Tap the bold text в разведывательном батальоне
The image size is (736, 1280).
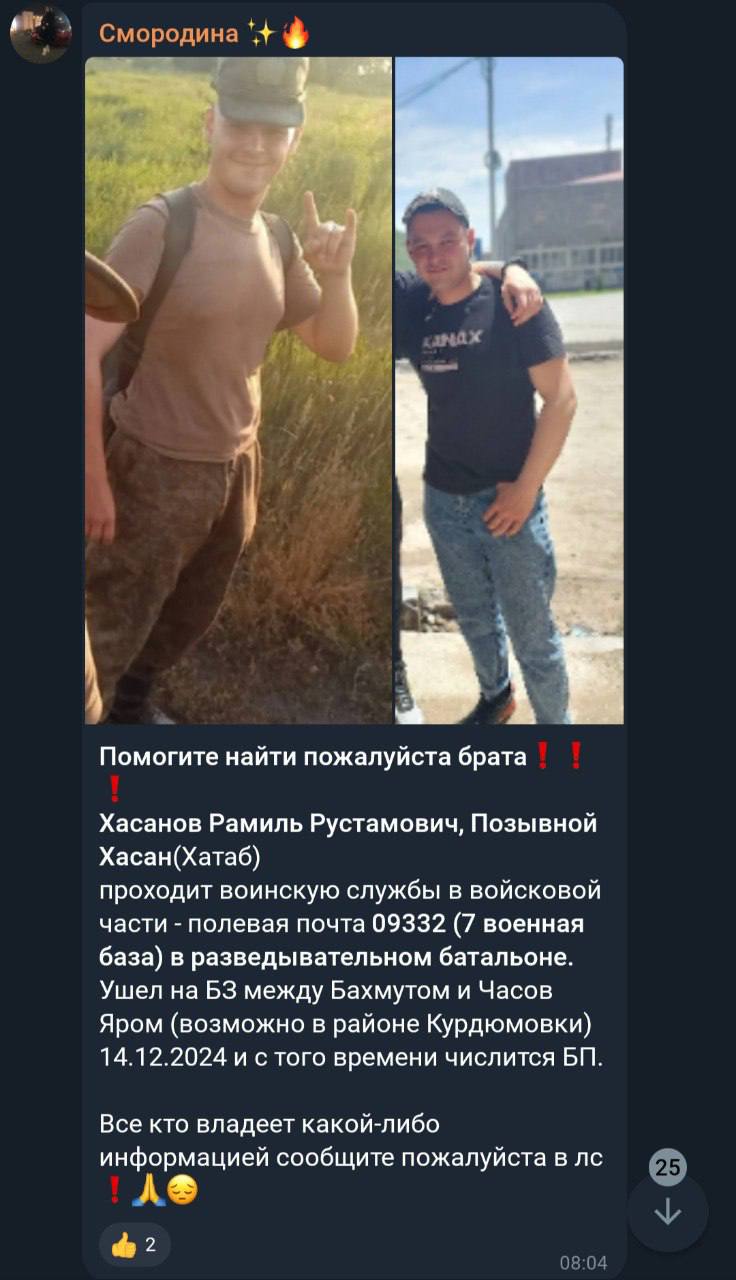click(370, 957)
